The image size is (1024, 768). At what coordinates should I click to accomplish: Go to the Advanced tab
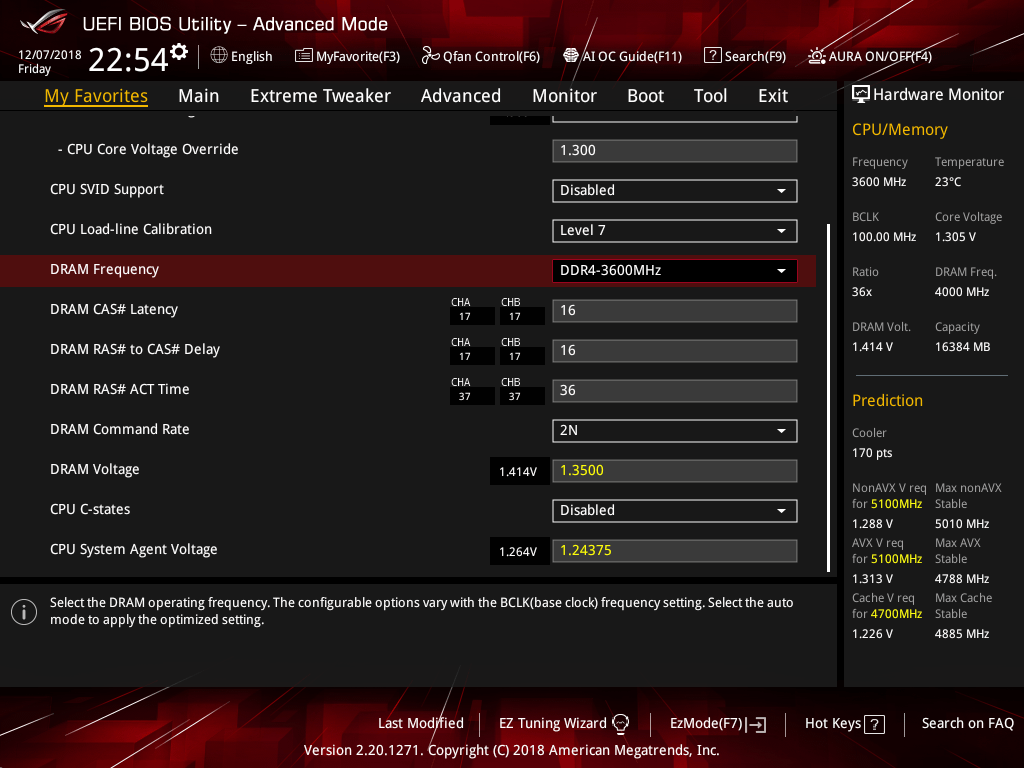(x=460, y=96)
